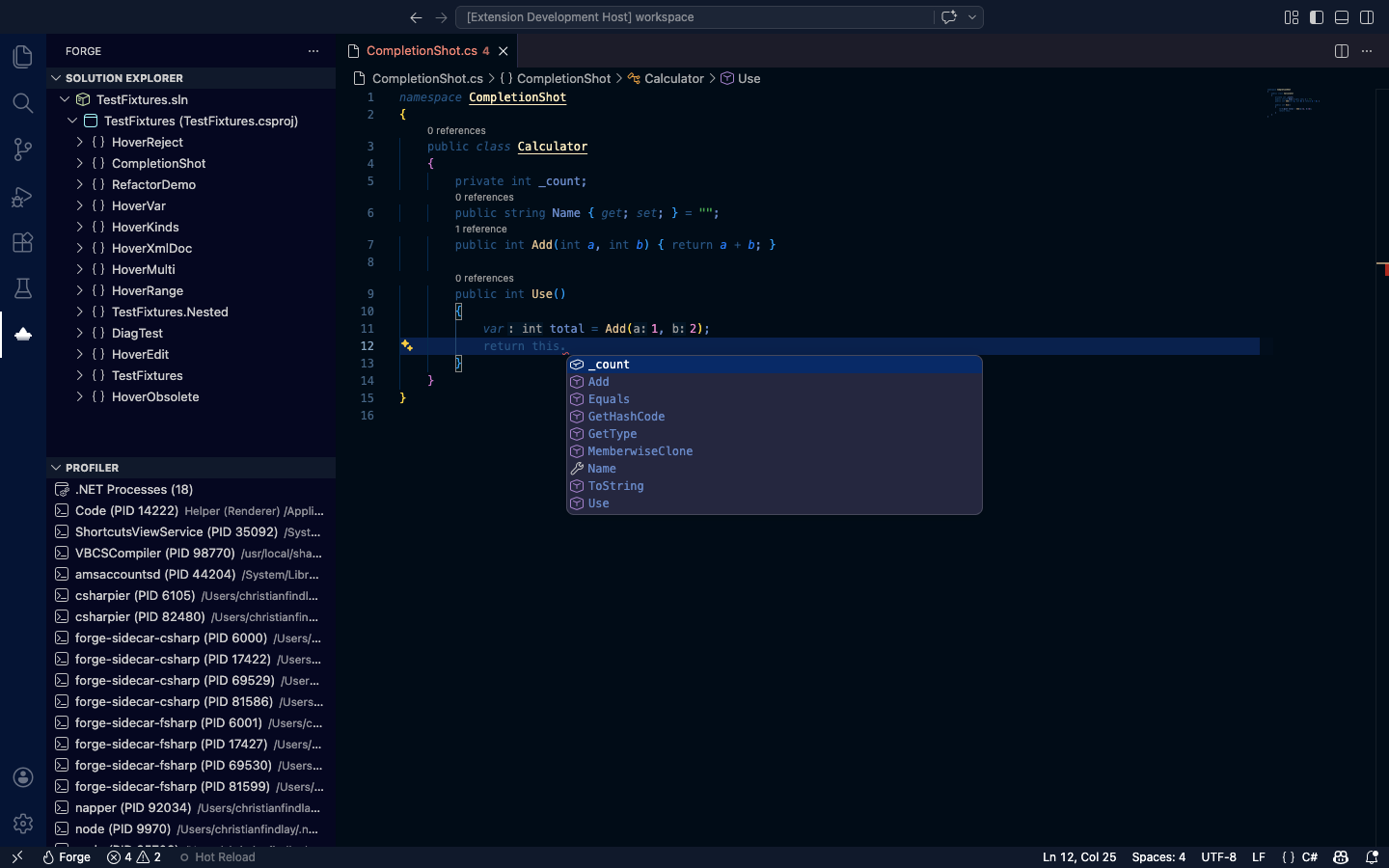
Task: Select .NET Processes (18) row
Action: (x=191, y=489)
